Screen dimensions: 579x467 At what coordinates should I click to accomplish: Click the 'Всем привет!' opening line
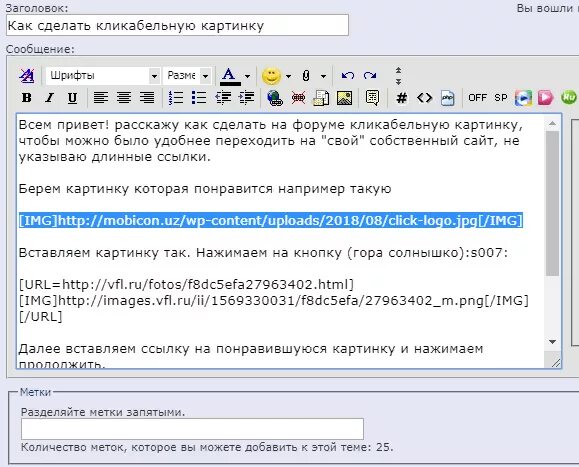click(271, 125)
